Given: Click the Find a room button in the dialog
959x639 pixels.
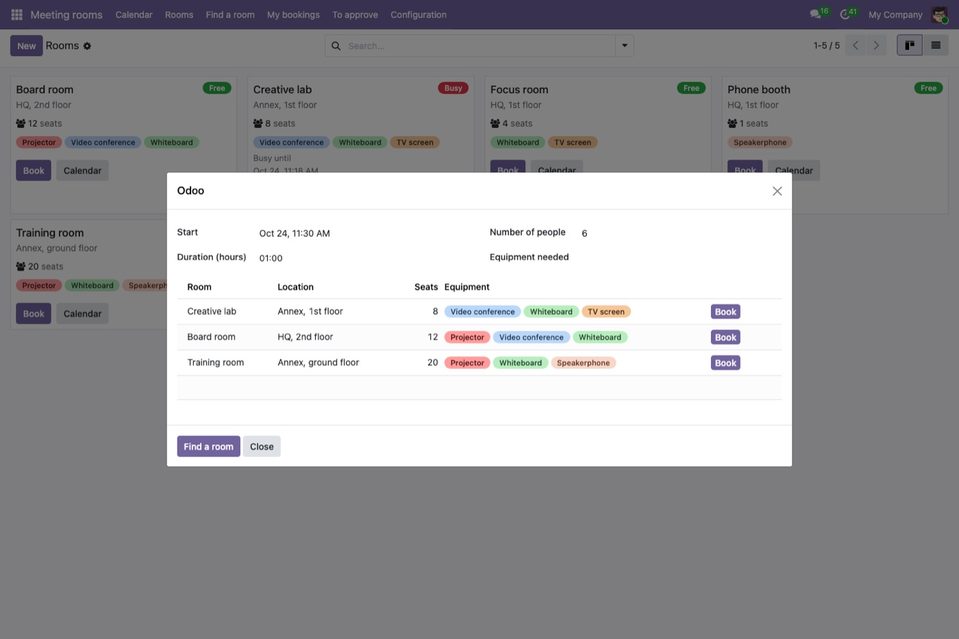Looking at the screenshot, I should pos(209,446).
